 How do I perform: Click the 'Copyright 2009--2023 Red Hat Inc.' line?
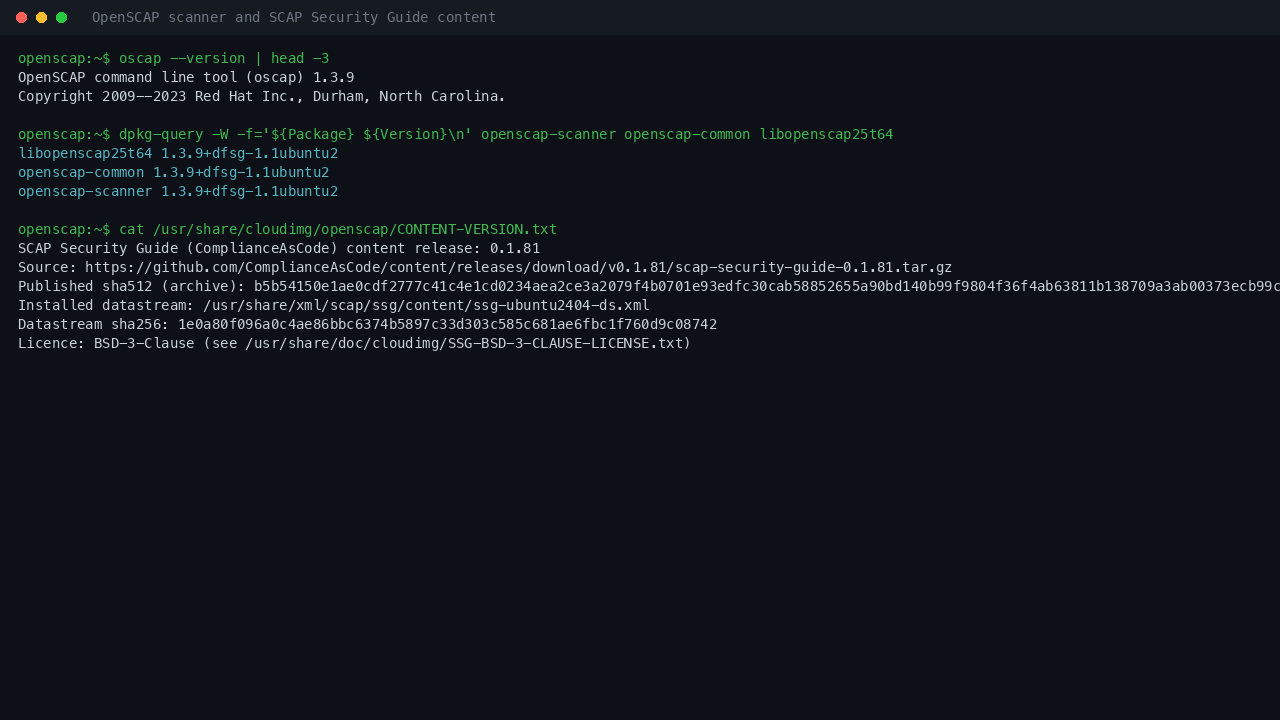[262, 96]
